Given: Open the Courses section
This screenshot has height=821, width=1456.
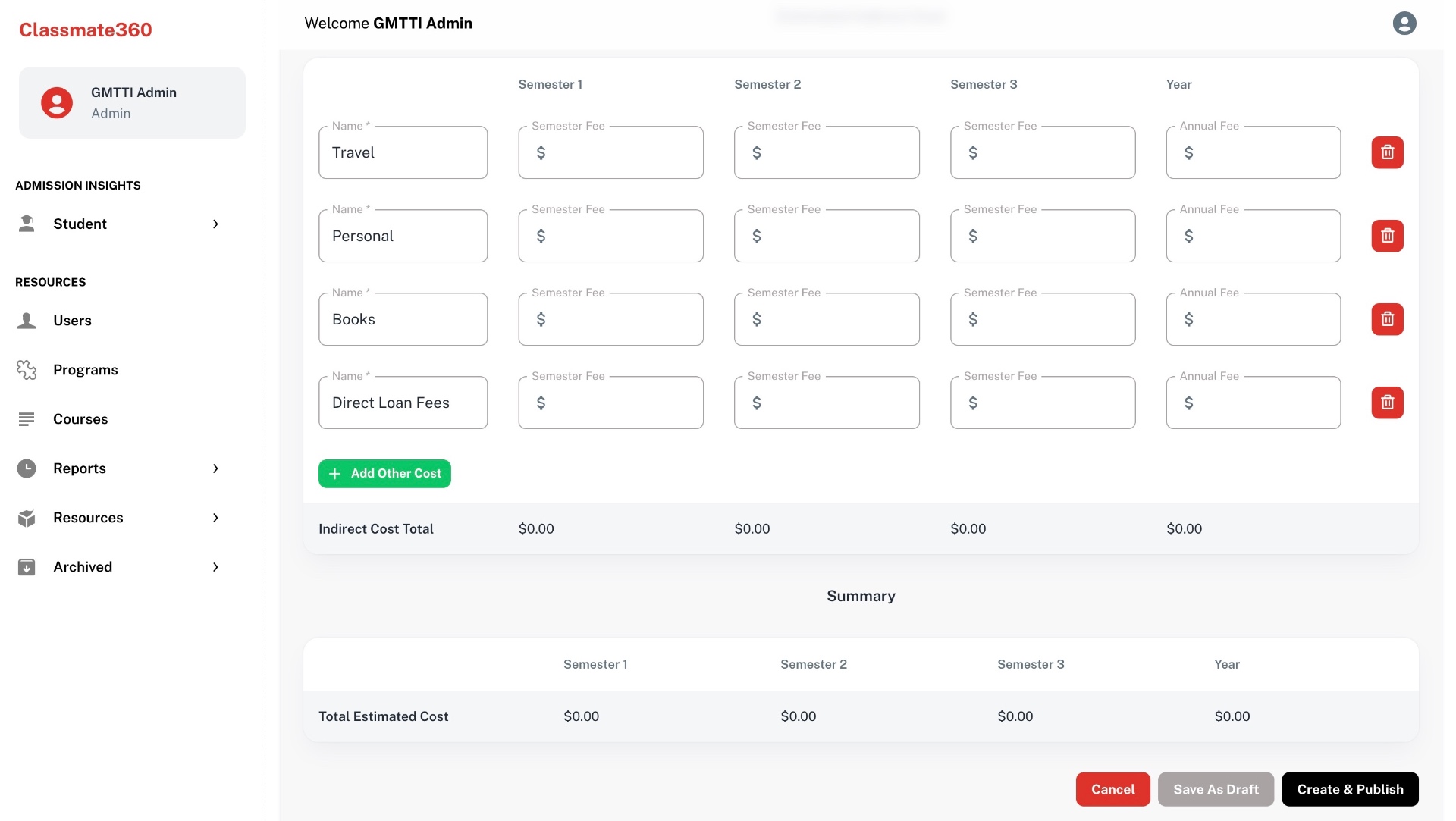Looking at the screenshot, I should pyautogui.click(x=80, y=419).
